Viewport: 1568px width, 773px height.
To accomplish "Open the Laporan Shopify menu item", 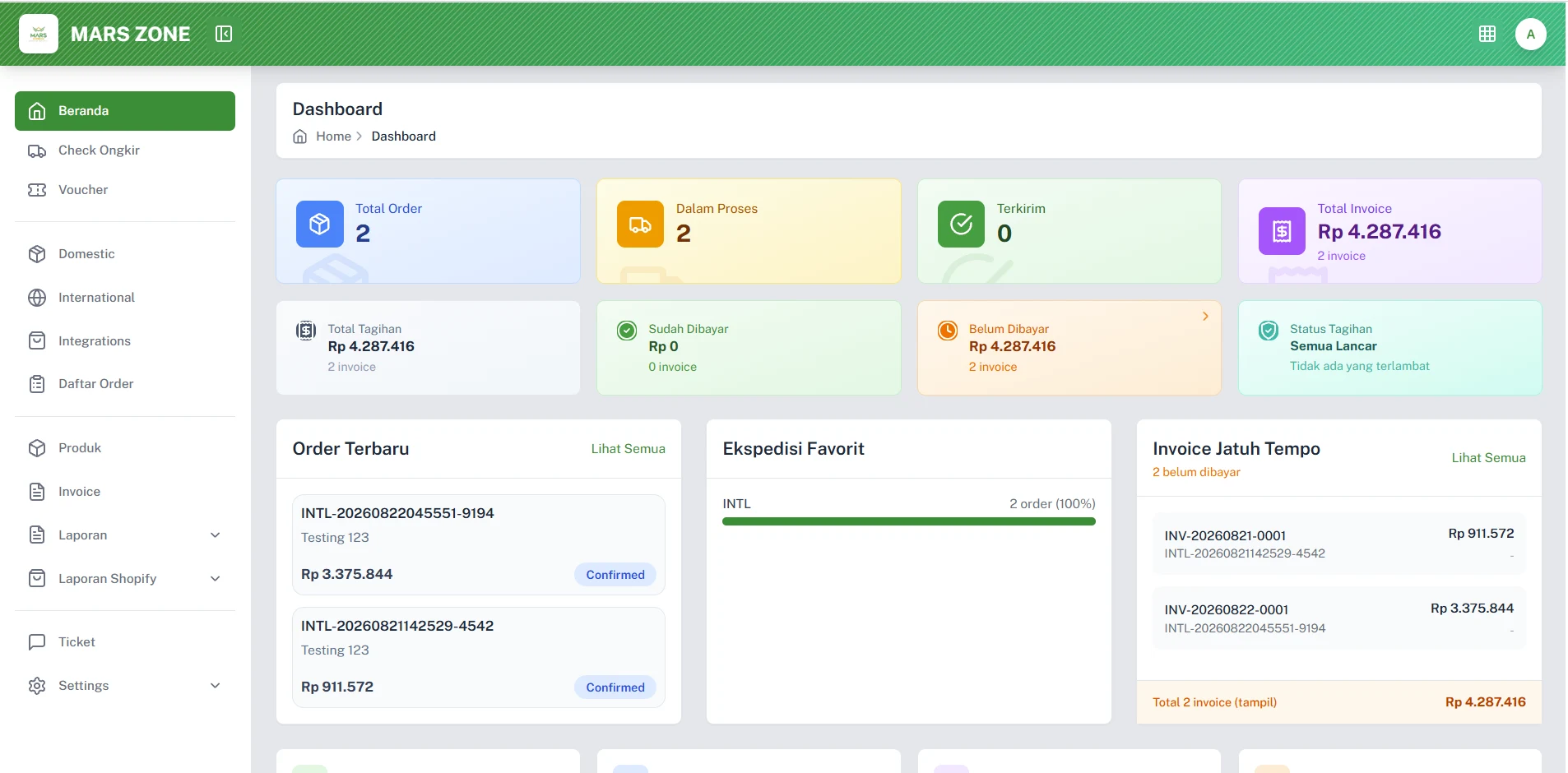I will click(125, 579).
